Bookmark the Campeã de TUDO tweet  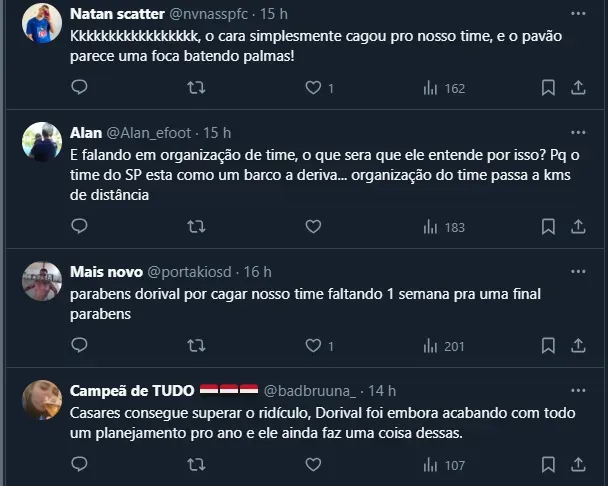(x=548, y=465)
